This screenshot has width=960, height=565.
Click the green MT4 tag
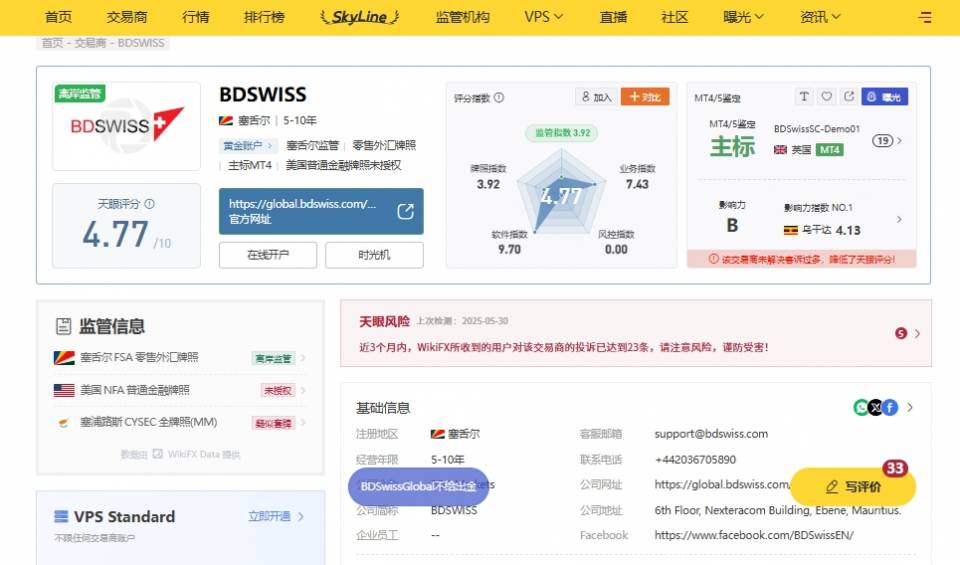[830, 149]
